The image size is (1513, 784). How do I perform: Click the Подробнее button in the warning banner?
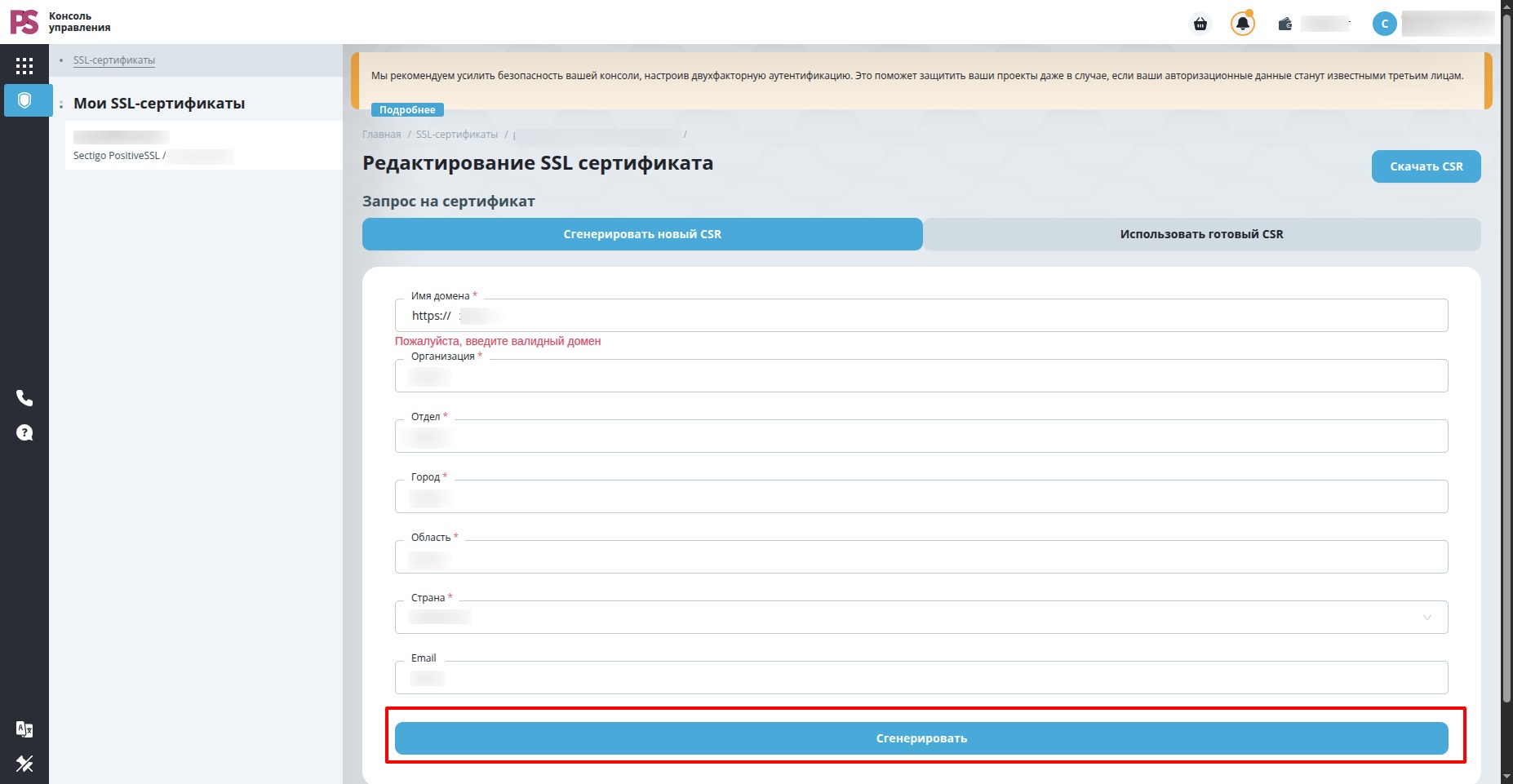tap(407, 110)
